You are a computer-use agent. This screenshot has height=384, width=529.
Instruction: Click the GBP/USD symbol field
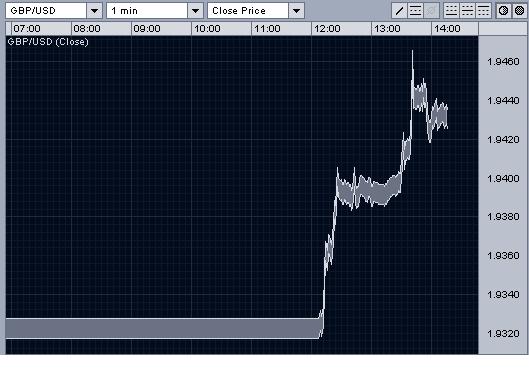click(46, 11)
